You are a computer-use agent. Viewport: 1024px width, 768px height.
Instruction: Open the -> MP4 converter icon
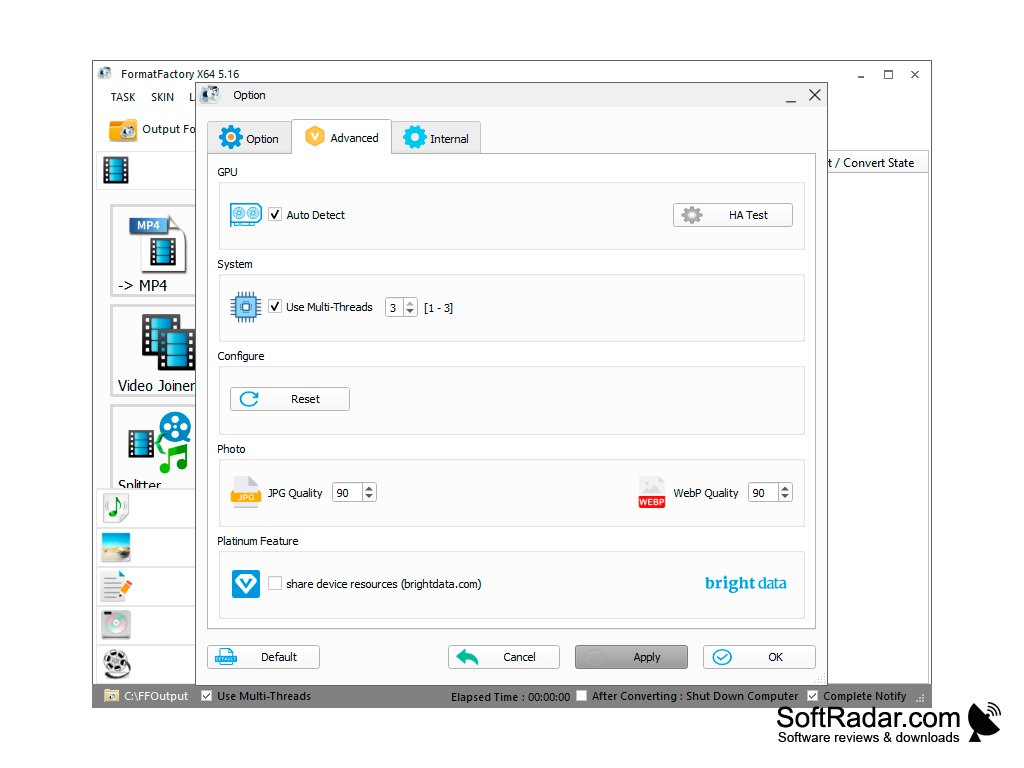[x=155, y=251]
